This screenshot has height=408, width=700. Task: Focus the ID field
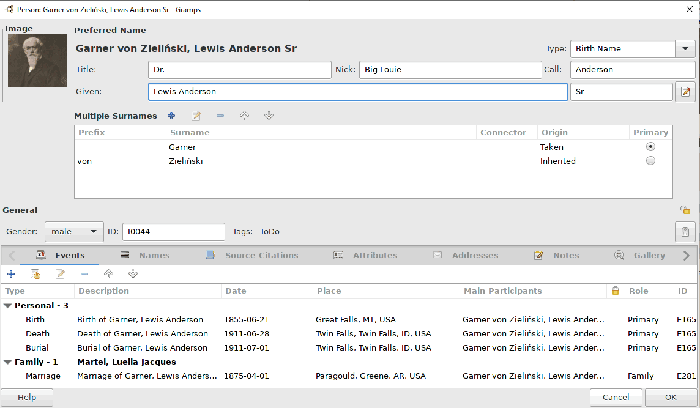(x=174, y=232)
